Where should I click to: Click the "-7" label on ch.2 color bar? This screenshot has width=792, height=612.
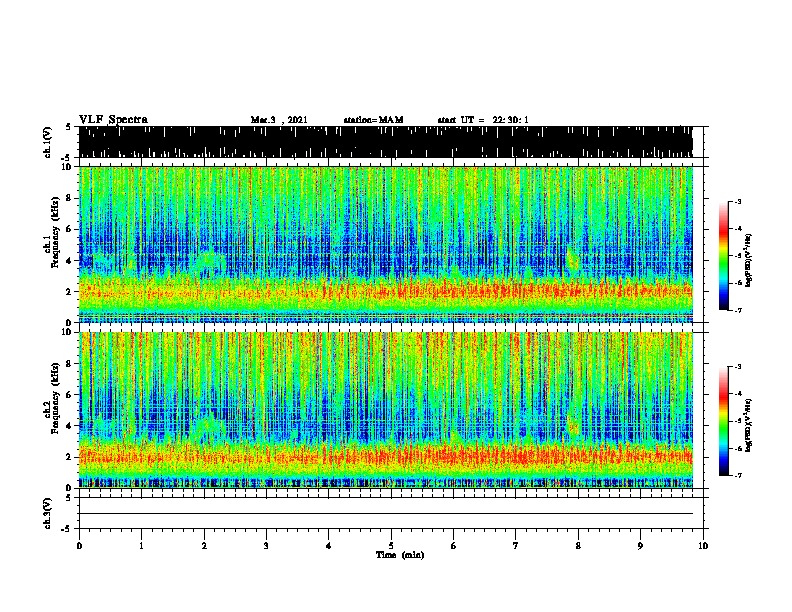(737, 475)
